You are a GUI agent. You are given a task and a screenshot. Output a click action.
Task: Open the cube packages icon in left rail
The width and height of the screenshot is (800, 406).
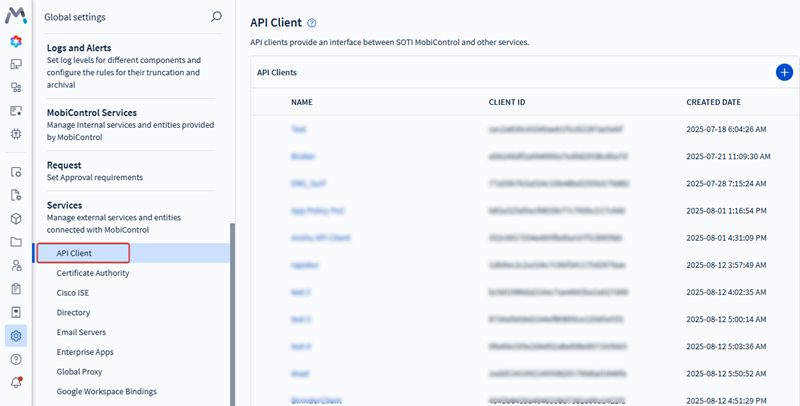pyautogui.click(x=16, y=218)
